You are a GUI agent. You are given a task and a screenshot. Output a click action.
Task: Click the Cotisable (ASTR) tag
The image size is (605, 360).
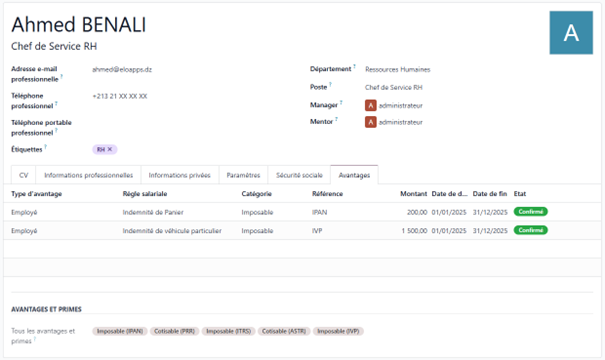tap(284, 331)
